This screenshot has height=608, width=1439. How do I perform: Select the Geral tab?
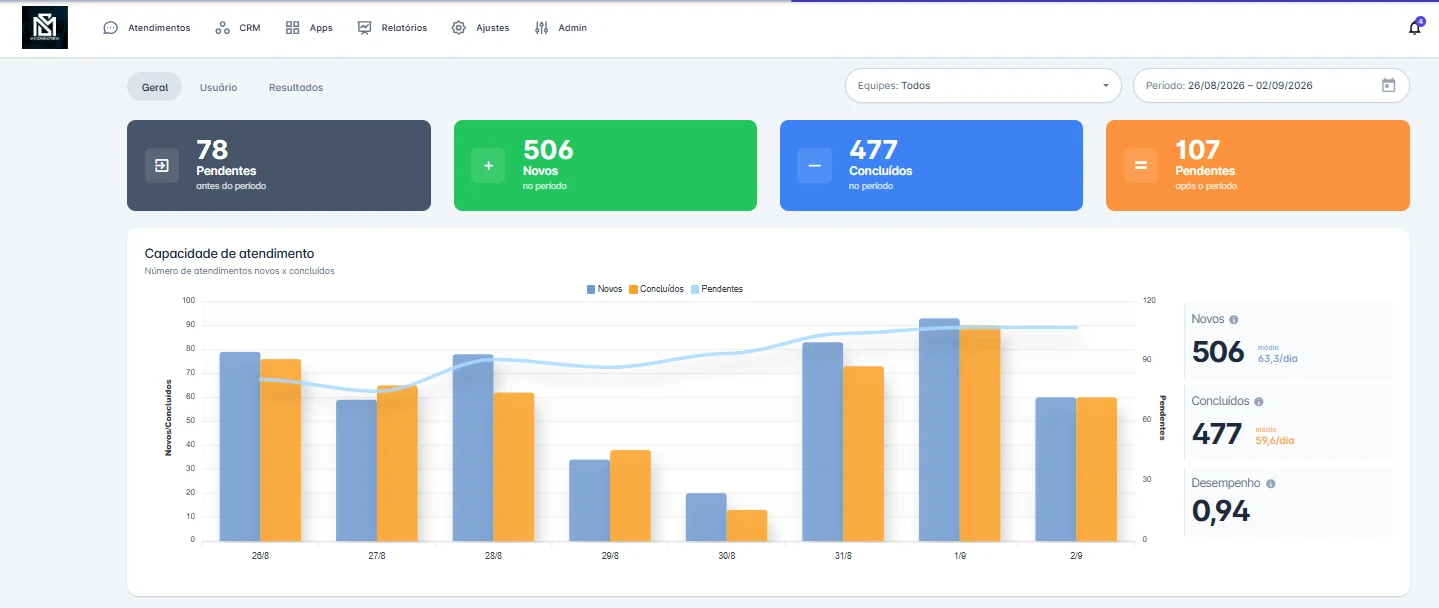click(x=155, y=87)
